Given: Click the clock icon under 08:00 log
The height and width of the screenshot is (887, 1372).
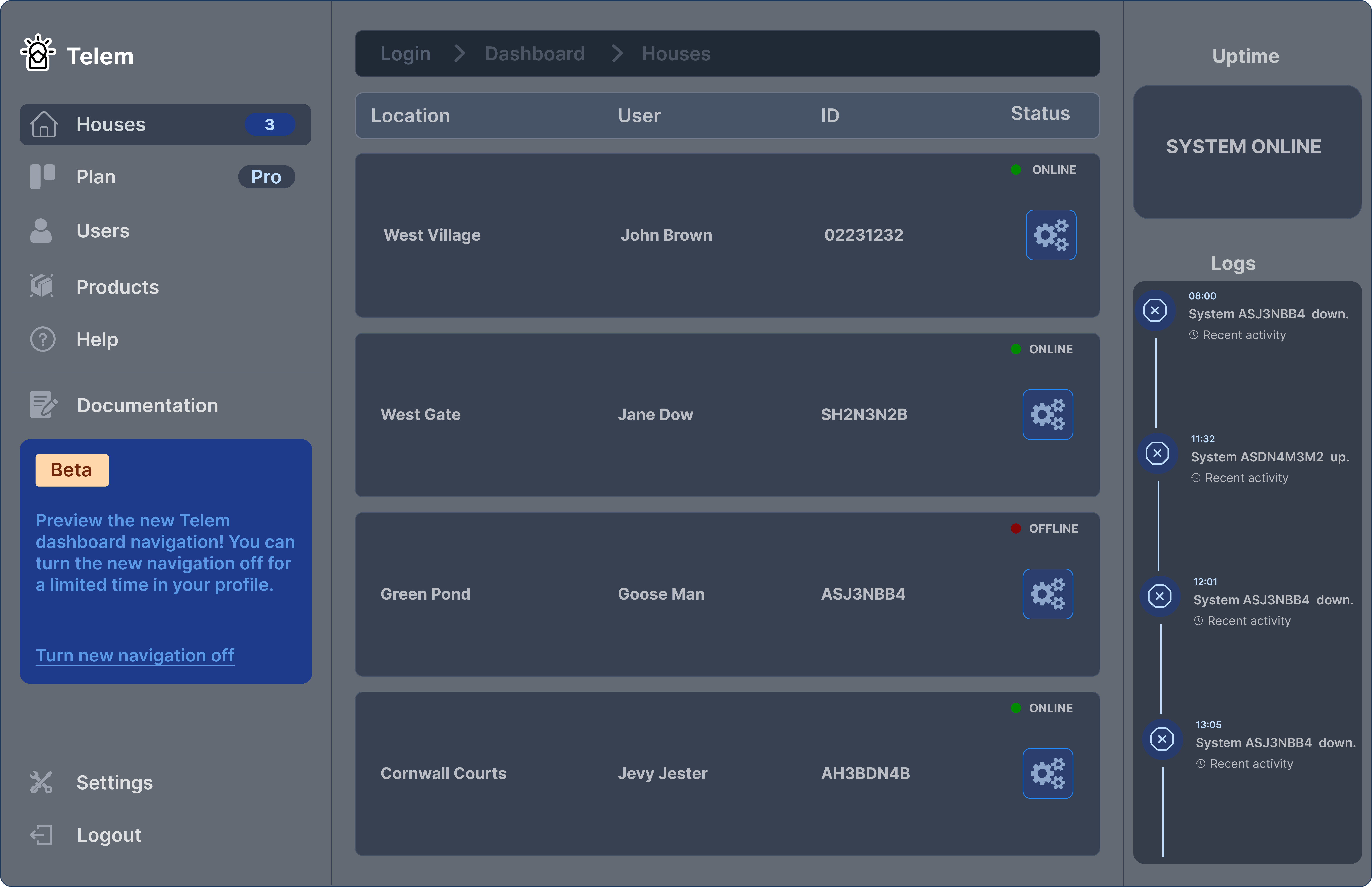Looking at the screenshot, I should [1194, 335].
